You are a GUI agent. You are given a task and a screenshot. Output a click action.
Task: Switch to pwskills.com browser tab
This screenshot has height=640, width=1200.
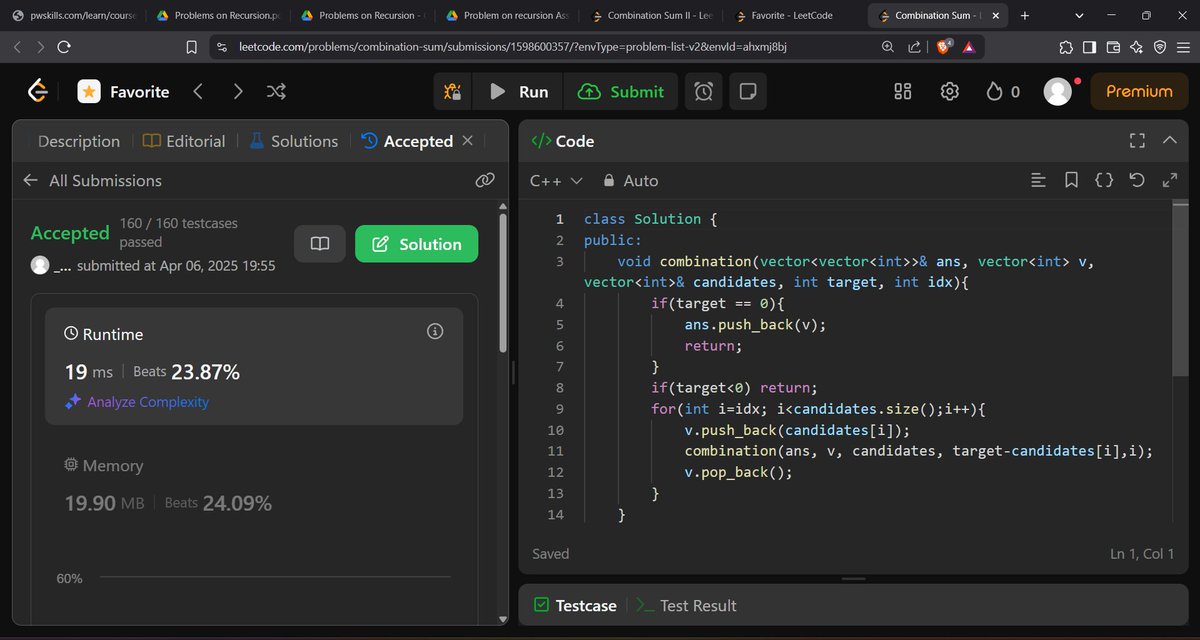coord(74,16)
